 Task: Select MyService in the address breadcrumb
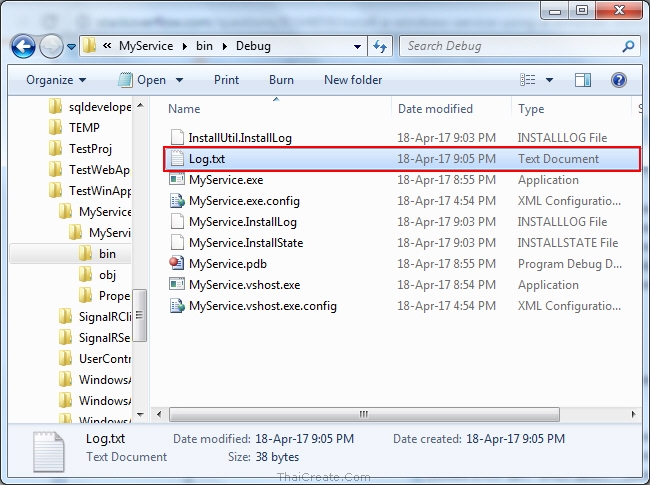(146, 46)
